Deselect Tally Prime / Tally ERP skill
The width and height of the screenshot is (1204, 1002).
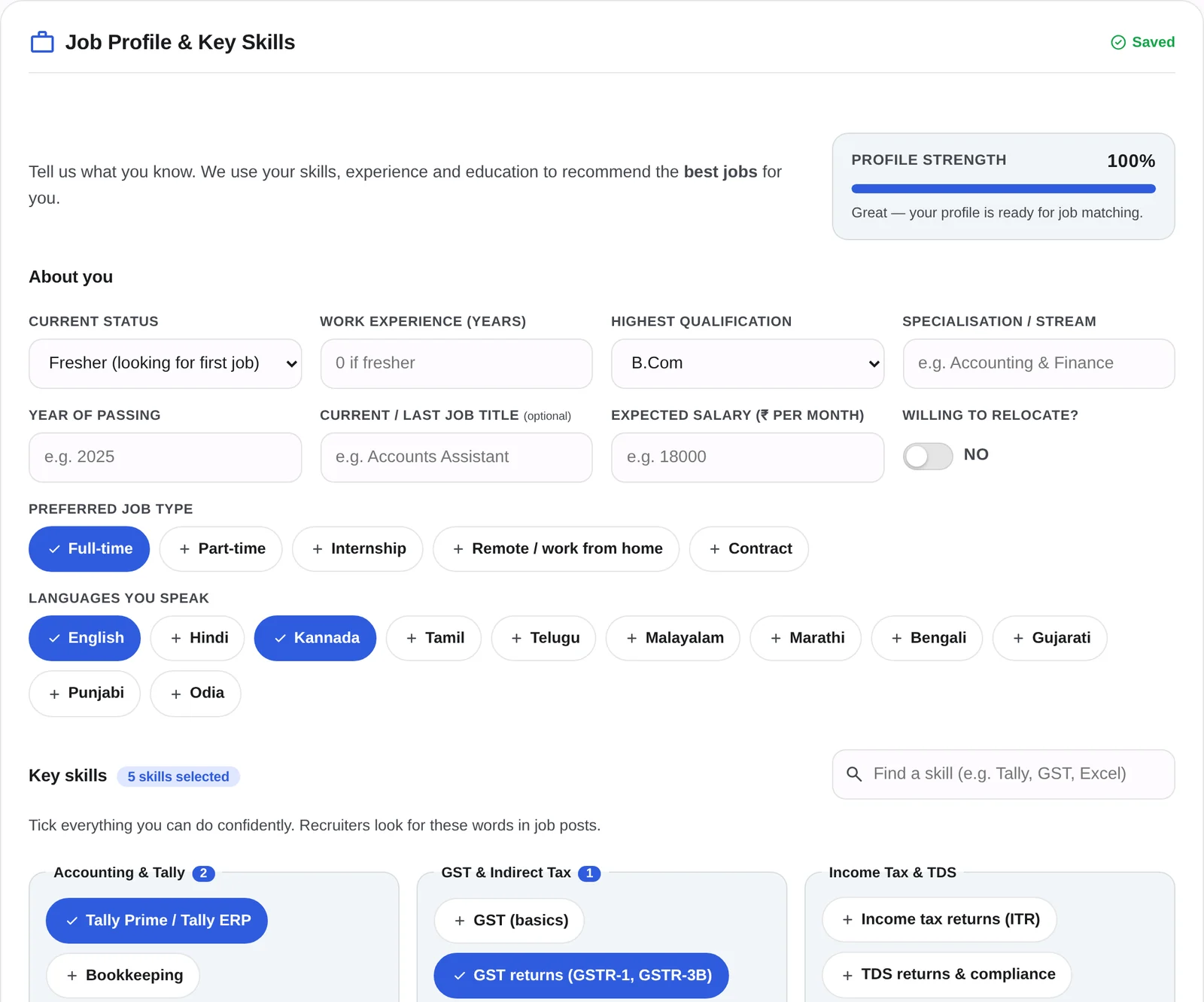pyautogui.click(x=157, y=921)
